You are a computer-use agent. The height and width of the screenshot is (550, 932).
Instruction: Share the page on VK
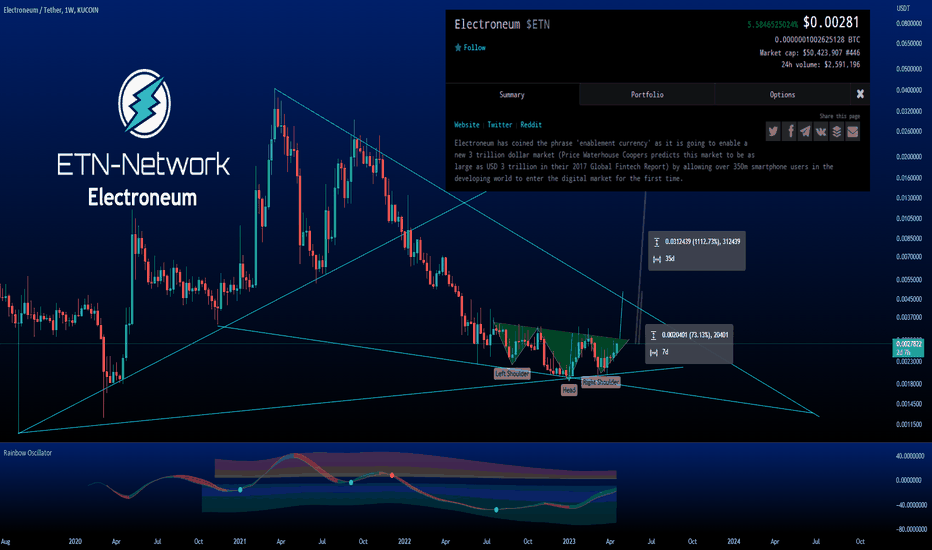[x=821, y=131]
